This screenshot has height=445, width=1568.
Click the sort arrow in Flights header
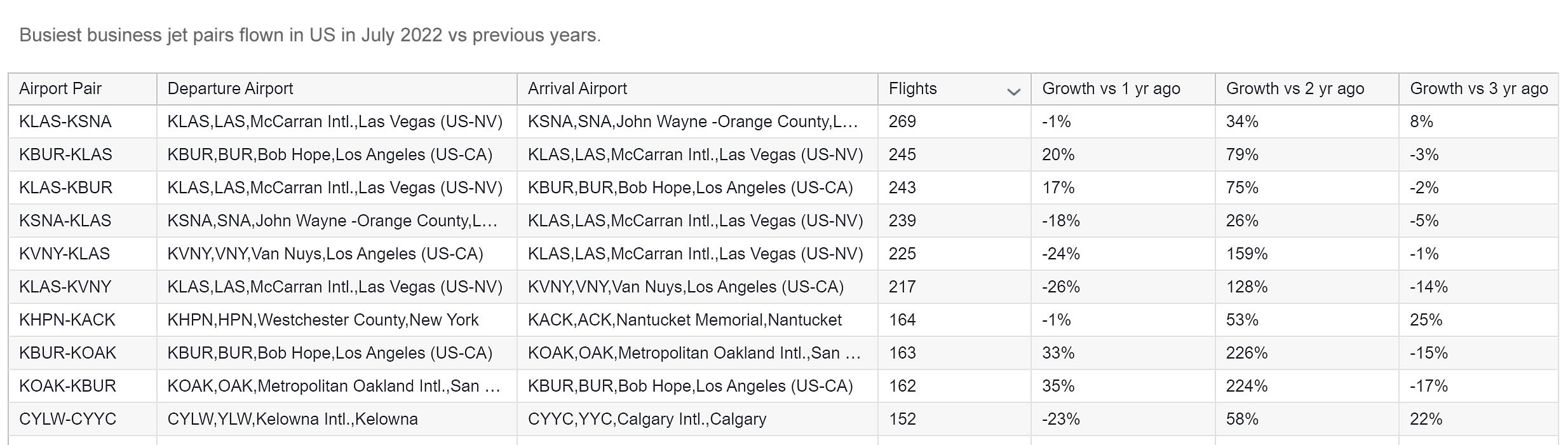[x=1013, y=92]
